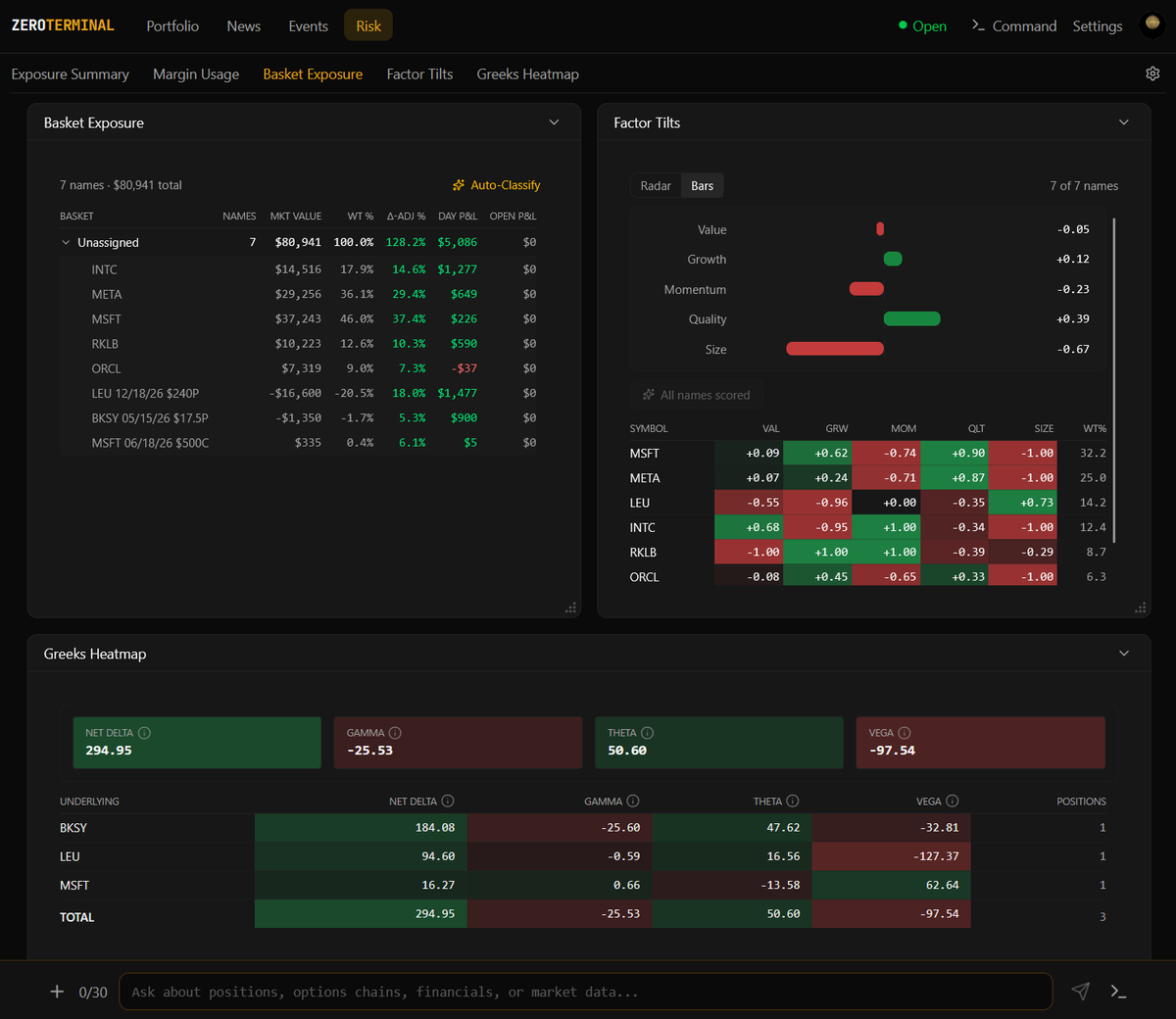Collapse the Factor Tilts panel chevron
1176x1019 pixels.
tap(1124, 122)
